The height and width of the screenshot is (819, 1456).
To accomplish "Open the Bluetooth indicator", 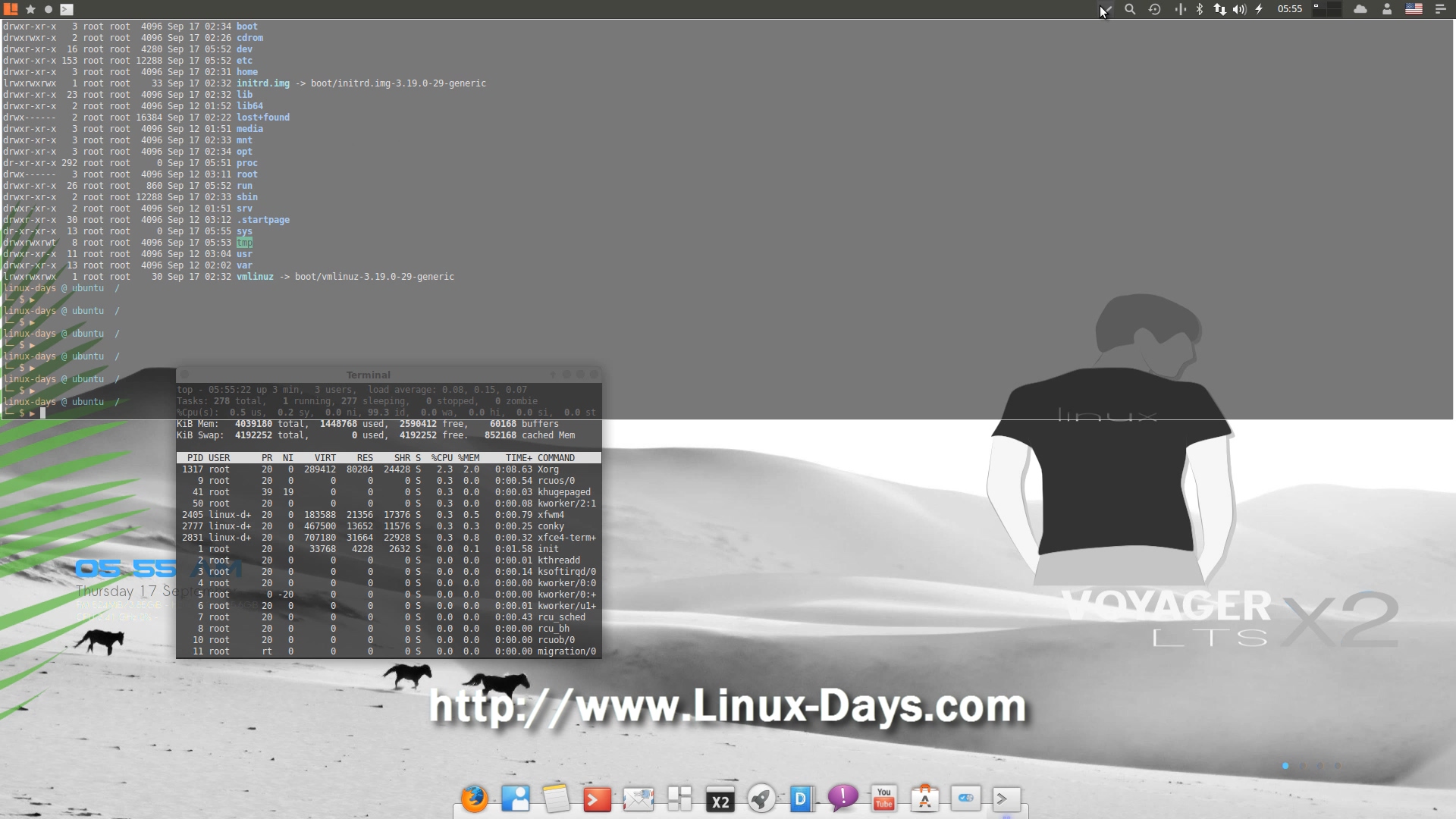I will 1200,9.
